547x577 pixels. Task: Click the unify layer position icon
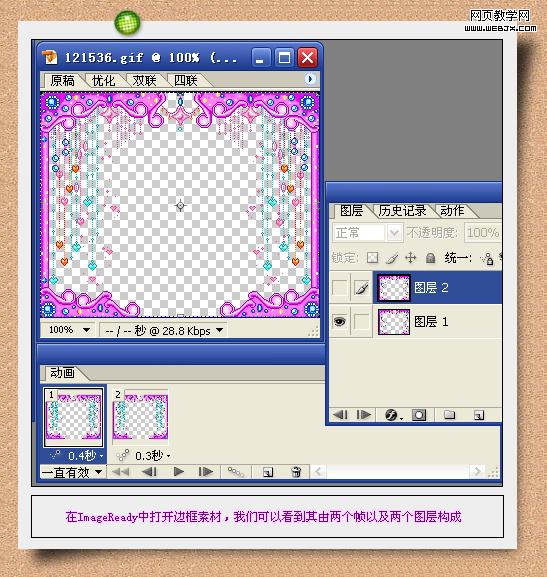[487, 259]
